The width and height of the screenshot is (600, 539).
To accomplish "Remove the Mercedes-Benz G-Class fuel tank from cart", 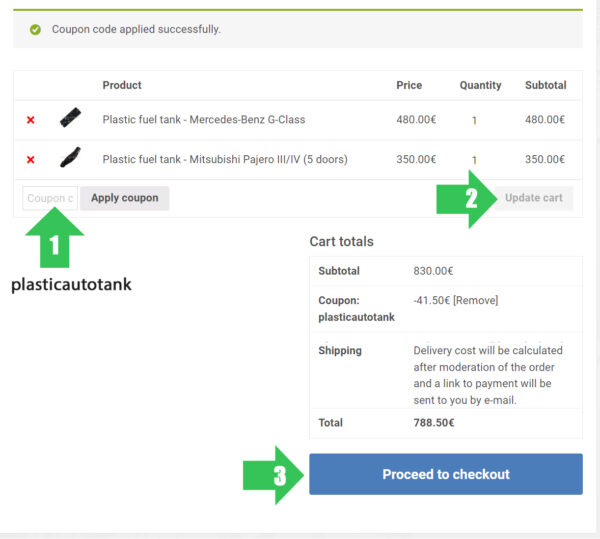I will click(x=30, y=120).
